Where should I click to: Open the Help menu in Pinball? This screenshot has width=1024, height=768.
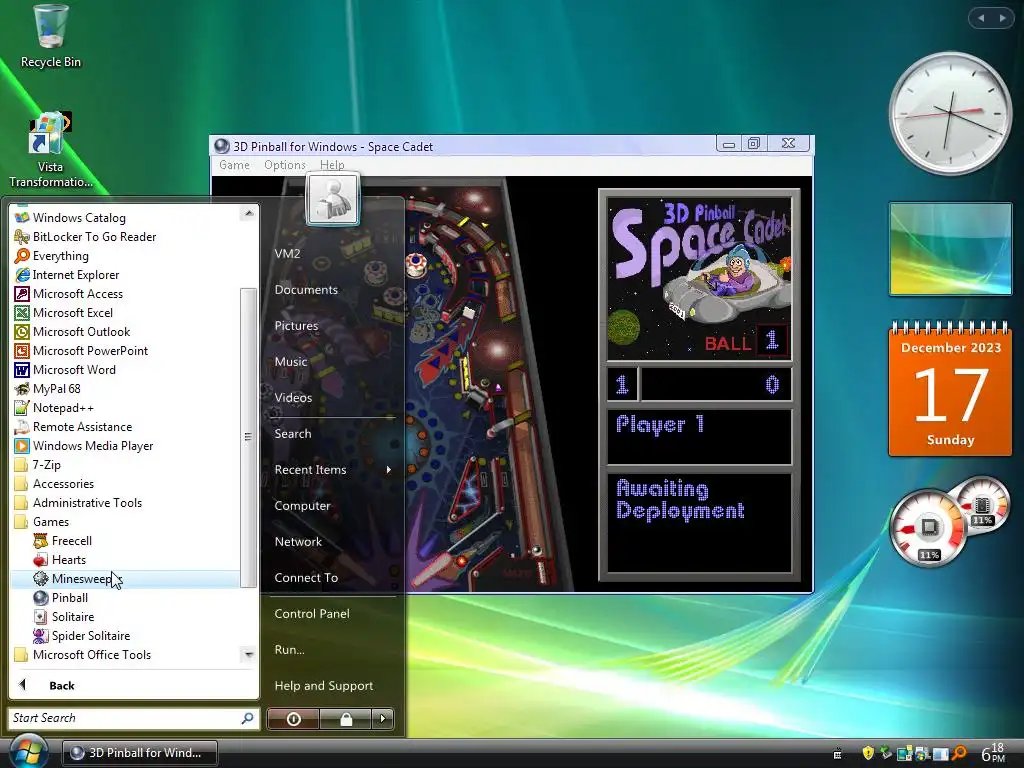pos(332,165)
